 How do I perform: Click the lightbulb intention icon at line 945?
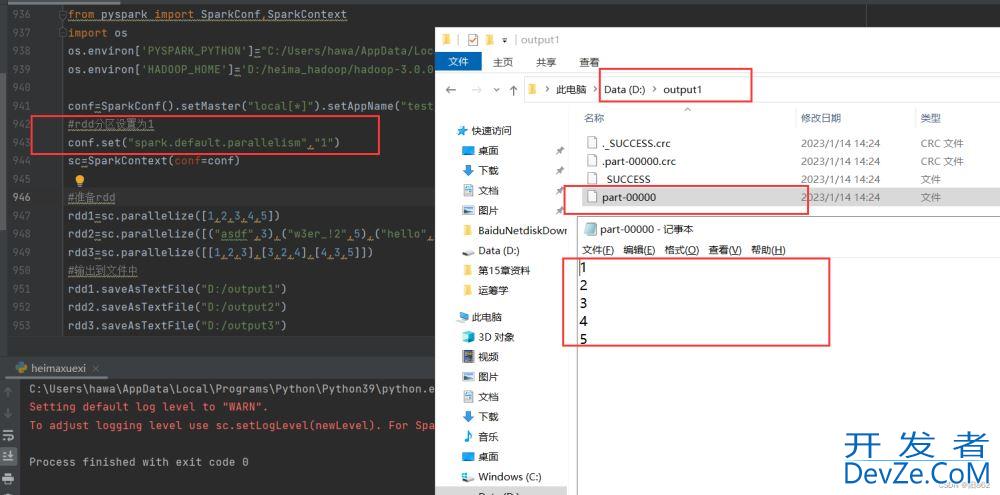[80, 181]
